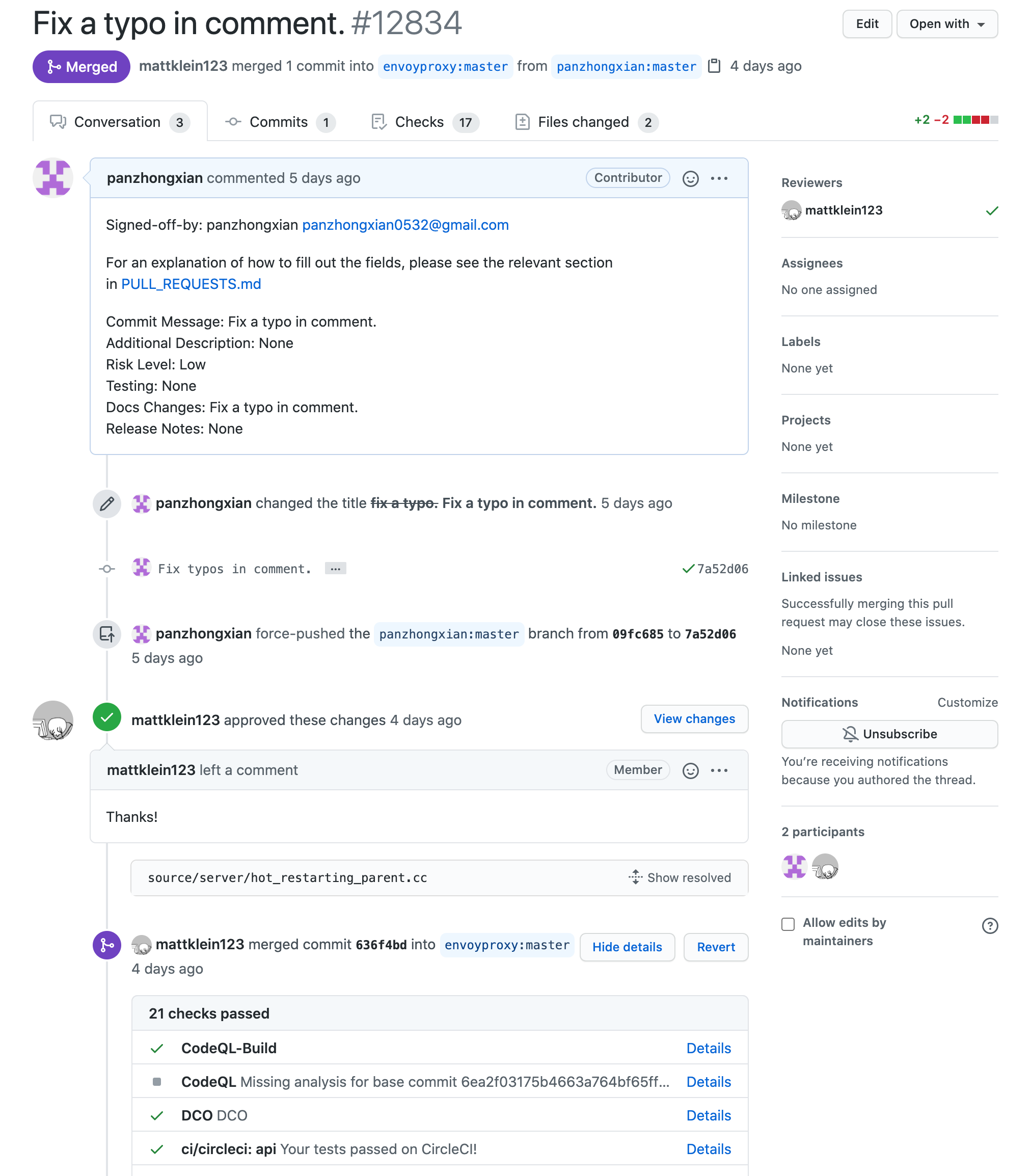Open Details for the CodeQL-Build check
The width and height of the screenshot is (1031, 1176).
click(708, 1048)
